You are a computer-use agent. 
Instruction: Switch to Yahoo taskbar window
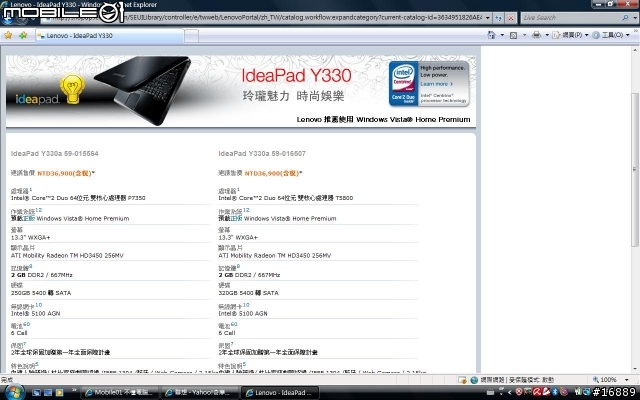pyautogui.click(x=199, y=393)
